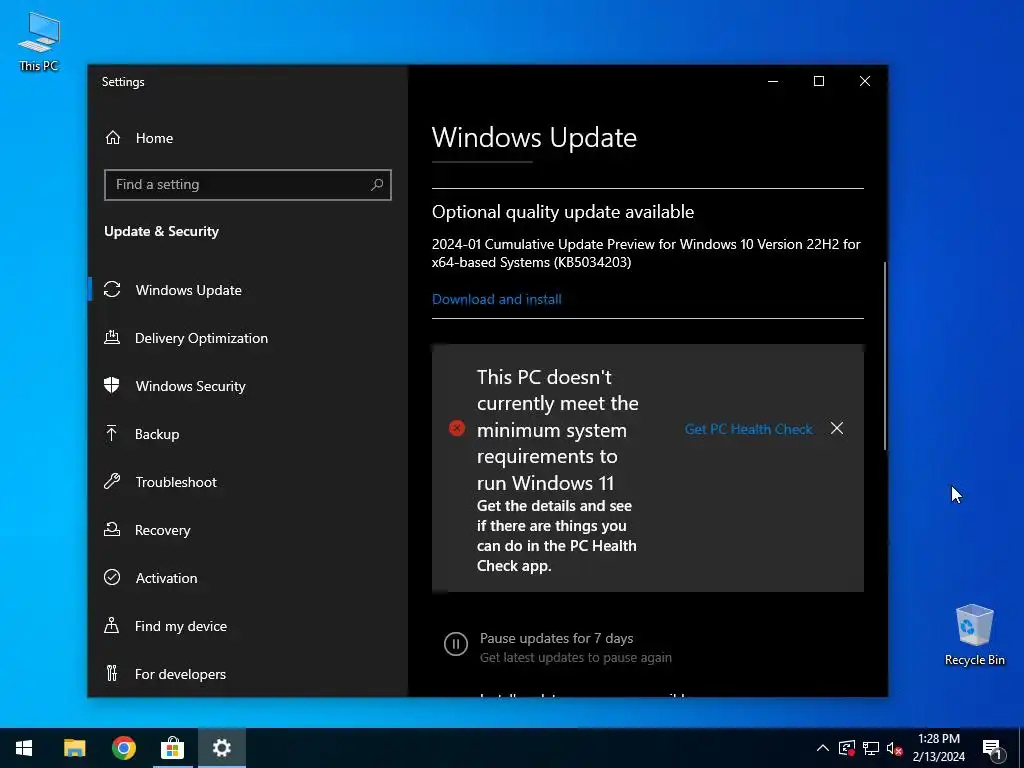Launch Google Chrome from the taskbar
This screenshot has height=768, width=1024.
tap(123, 748)
